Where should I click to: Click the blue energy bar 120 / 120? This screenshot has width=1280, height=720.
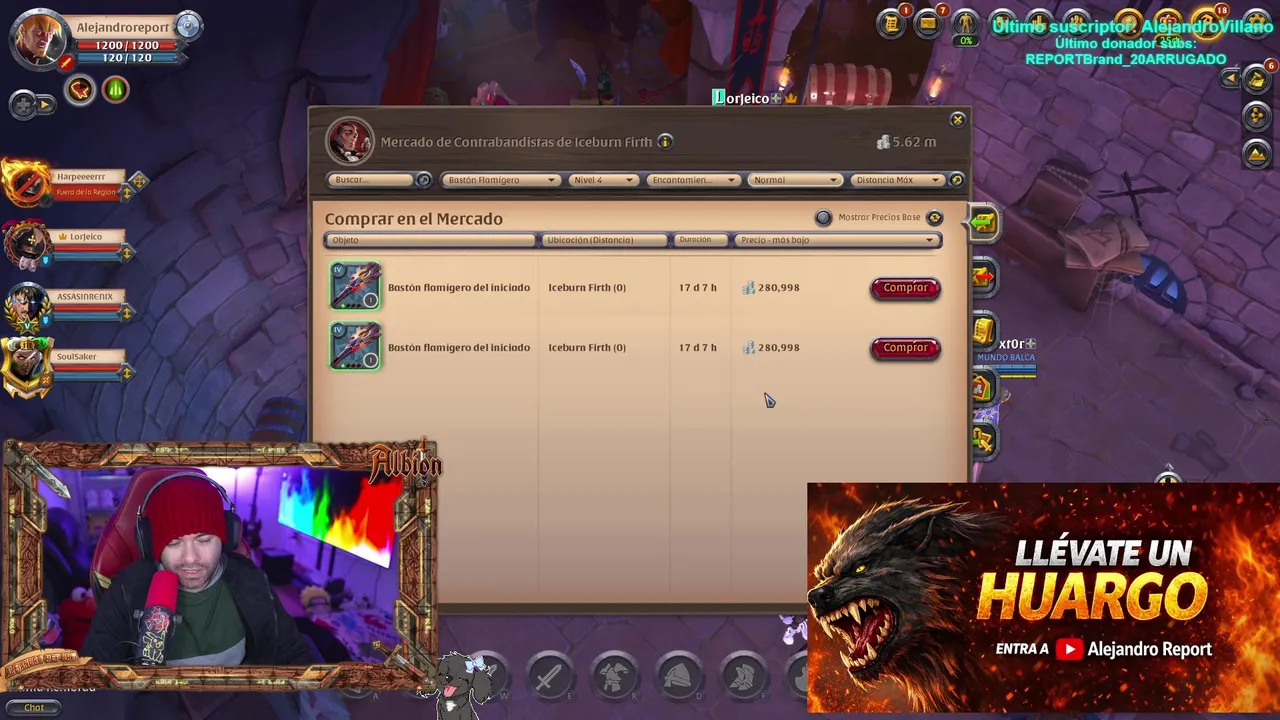tap(126, 59)
